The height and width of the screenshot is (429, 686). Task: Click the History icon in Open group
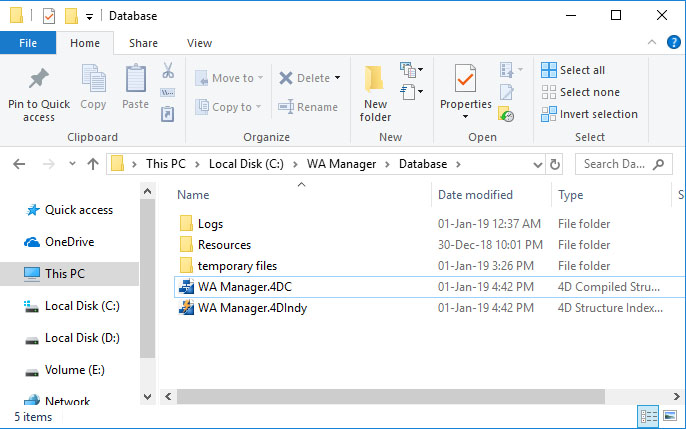pyautogui.click(x=506, y=114)
